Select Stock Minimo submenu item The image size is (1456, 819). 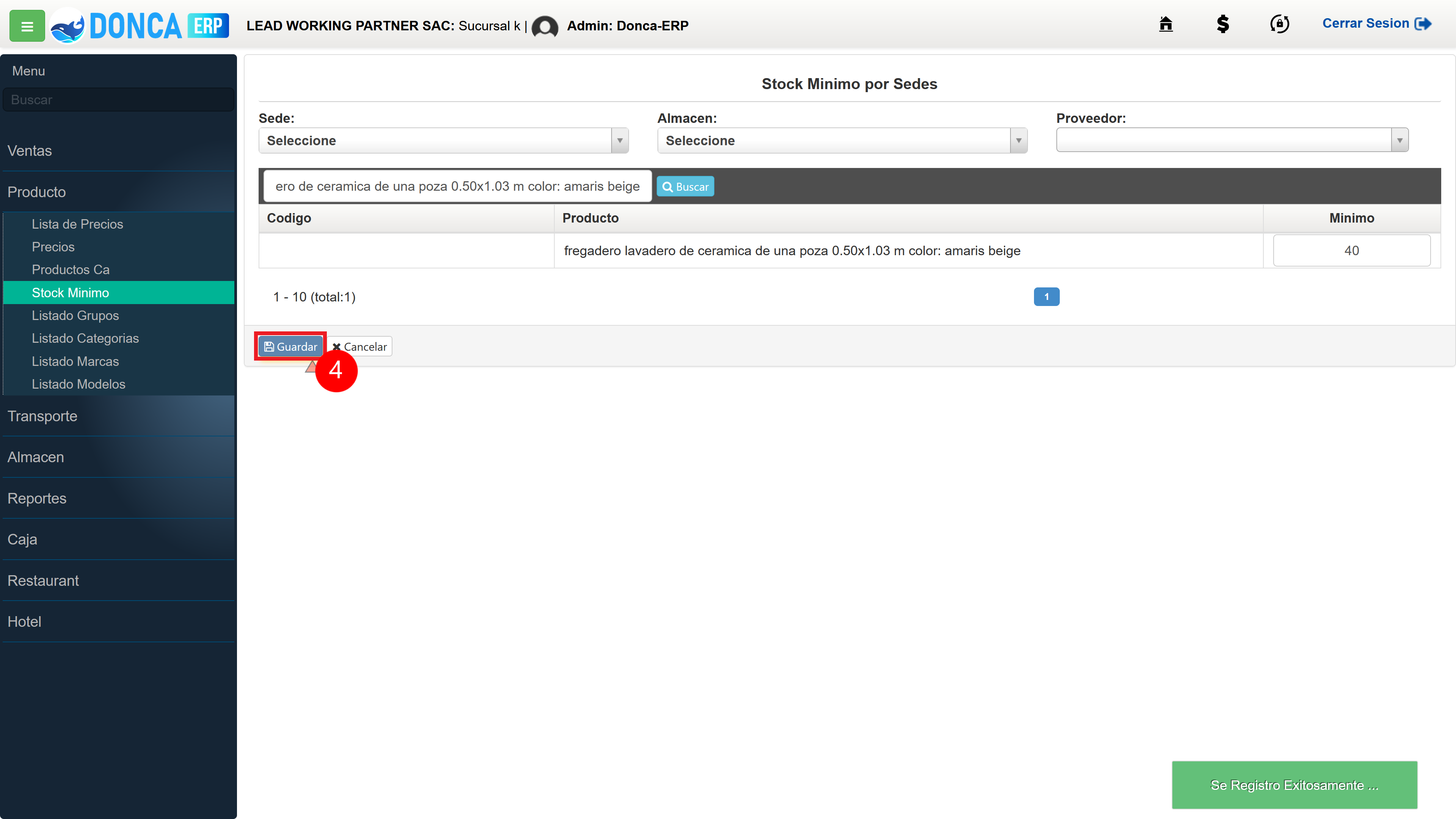point(119,292)
